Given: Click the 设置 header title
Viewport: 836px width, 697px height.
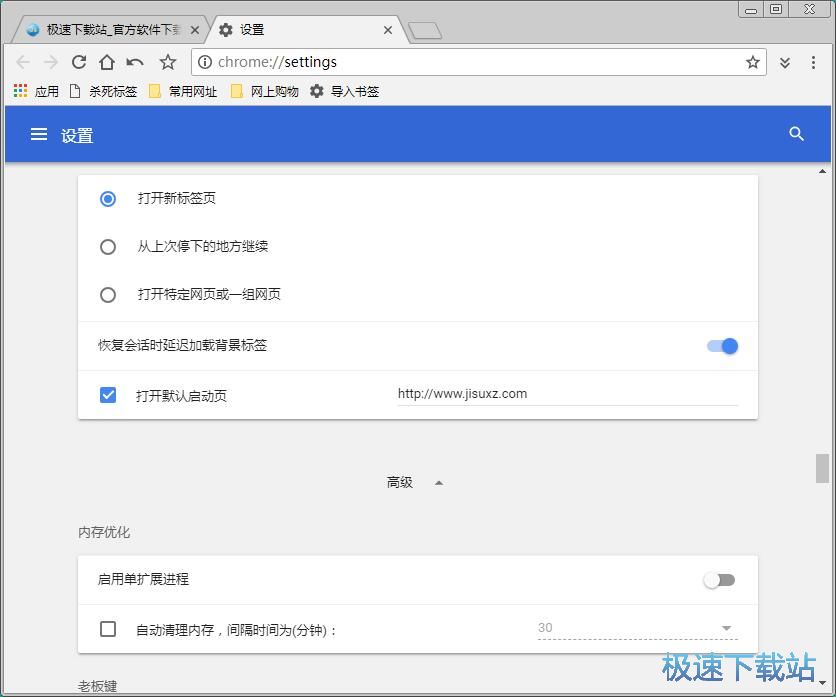Looking at the screenshot, I should click(x=77, y=135).
